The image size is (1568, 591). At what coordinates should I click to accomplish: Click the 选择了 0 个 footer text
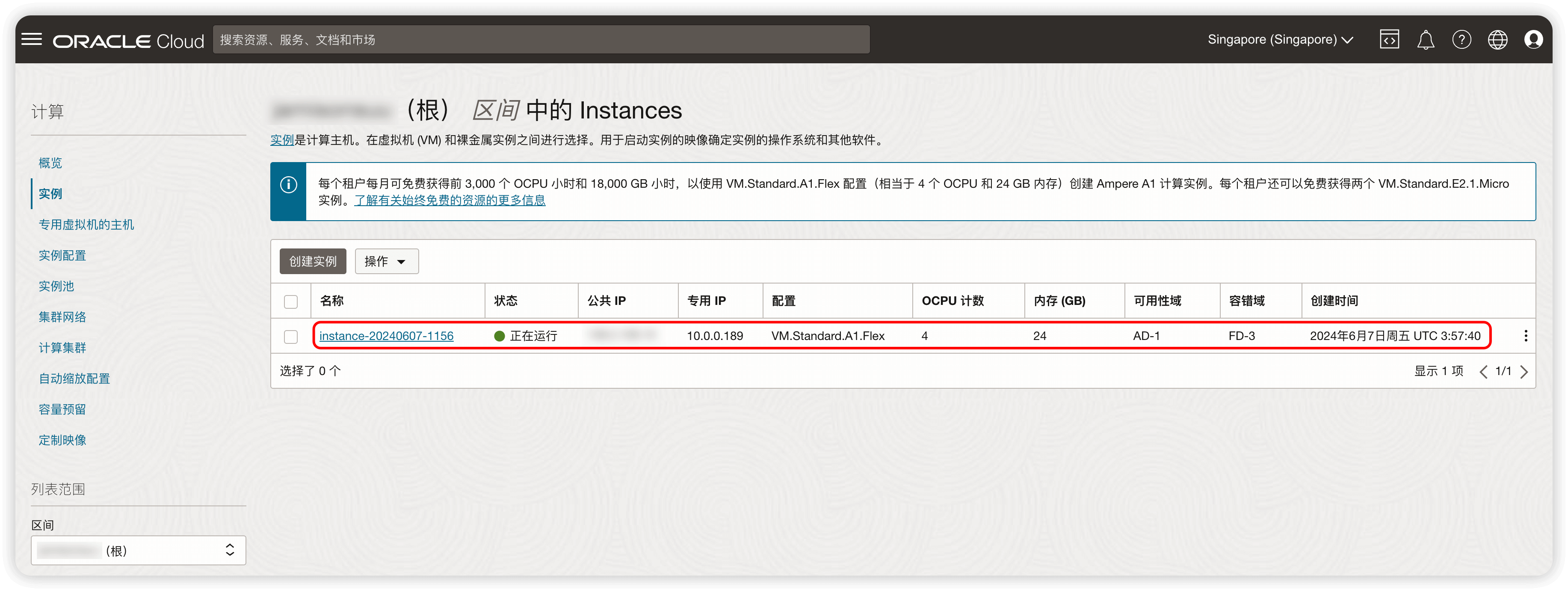(x=311, y=371)
